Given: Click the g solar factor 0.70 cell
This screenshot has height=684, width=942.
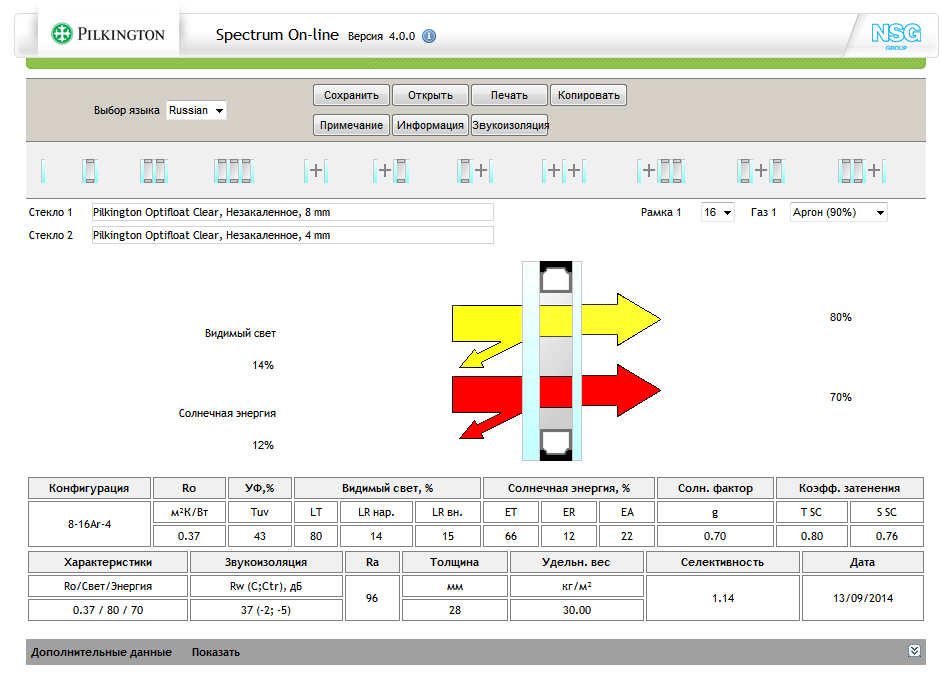Looking at the screenshot, I should [715, 536].
